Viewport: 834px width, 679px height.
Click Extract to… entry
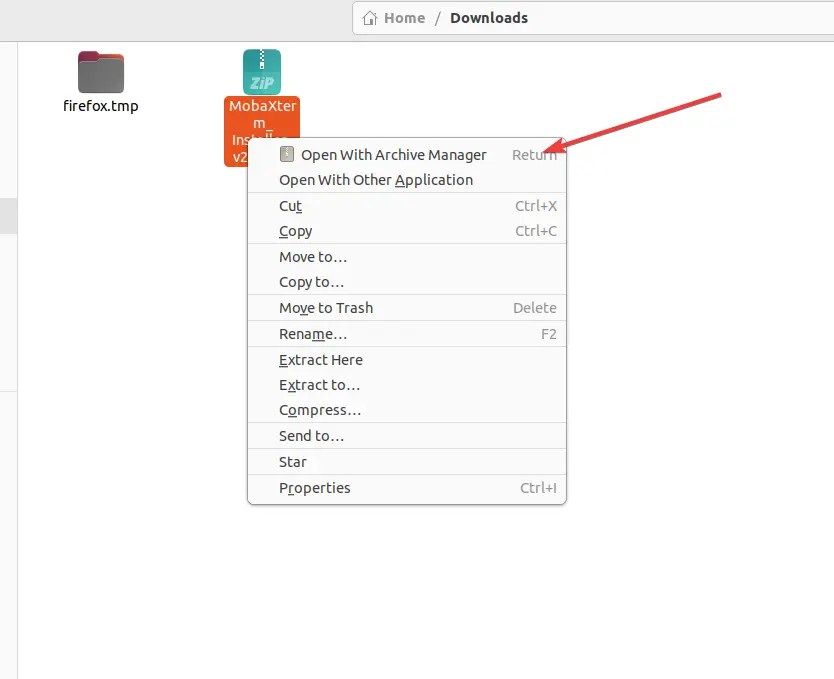(407, 385)
